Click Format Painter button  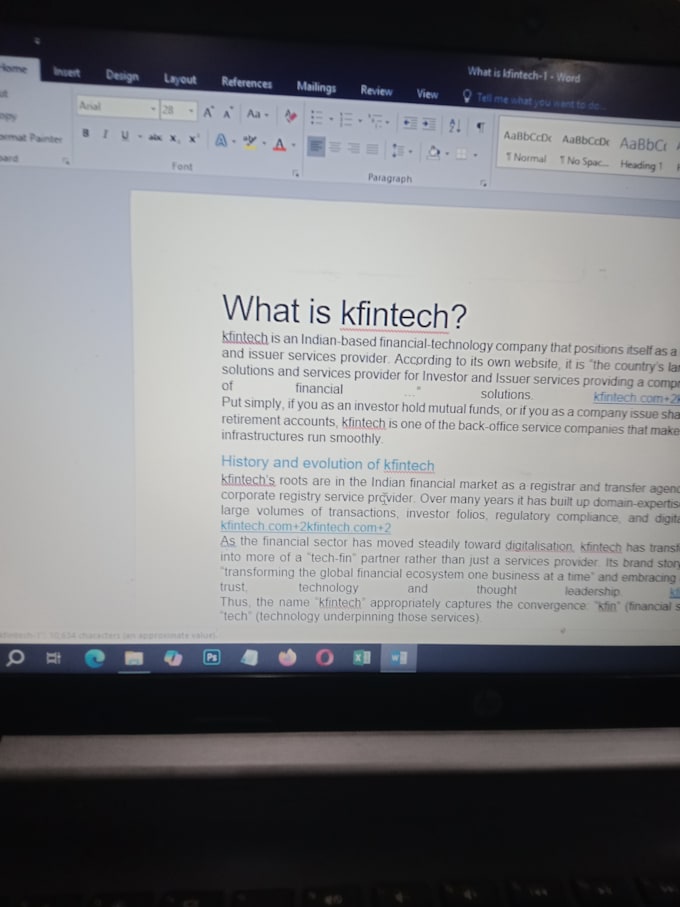pyautogui.click(x=30, y=138)
